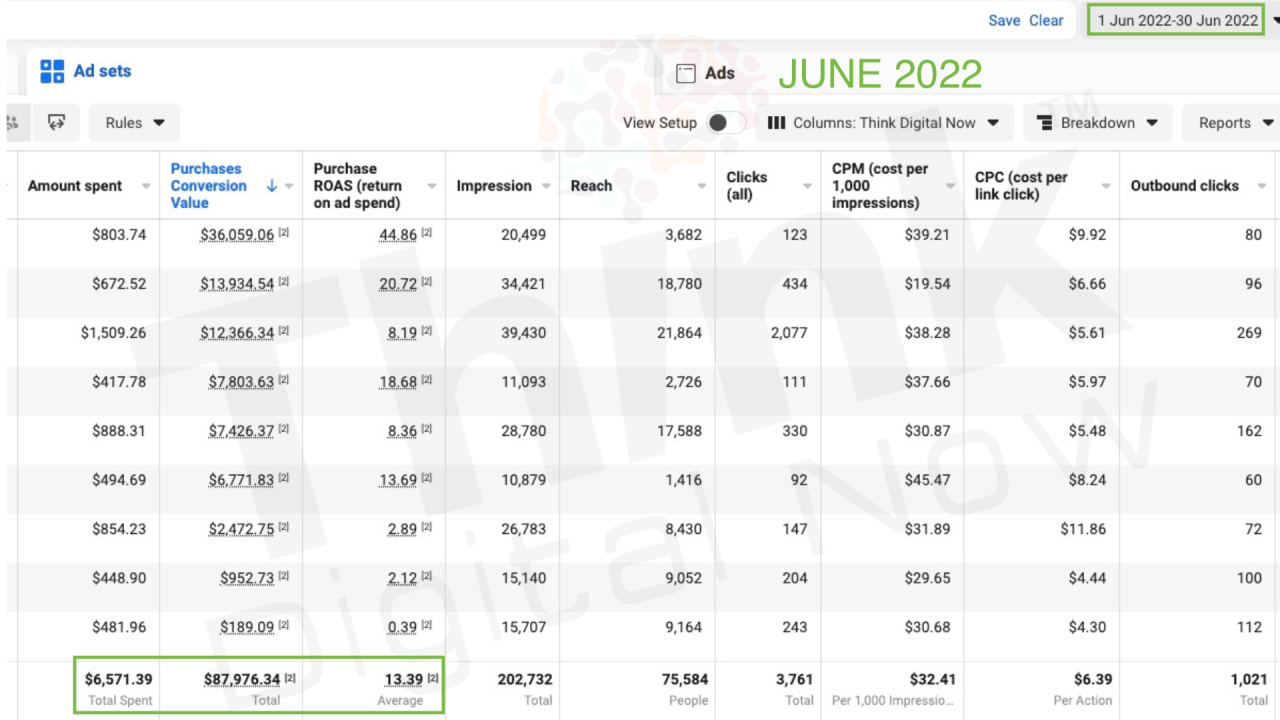The image size is (1280, 720).
Task: Click the Ads tab window icon
Action: point(686,73)
